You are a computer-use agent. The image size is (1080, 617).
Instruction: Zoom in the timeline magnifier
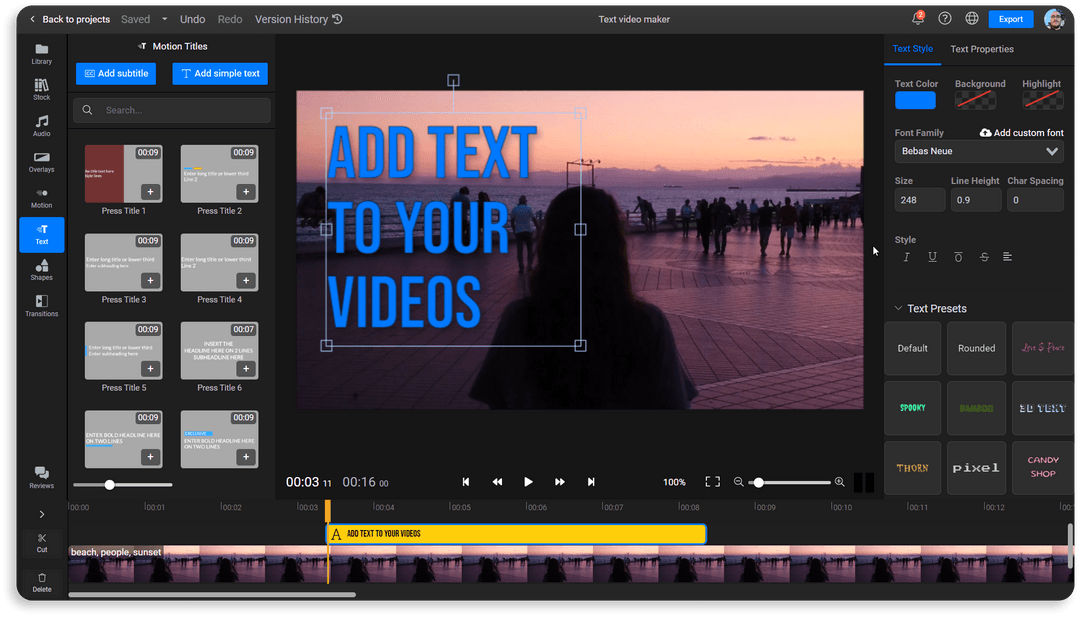pyautogui.click(x=840, y=482)
